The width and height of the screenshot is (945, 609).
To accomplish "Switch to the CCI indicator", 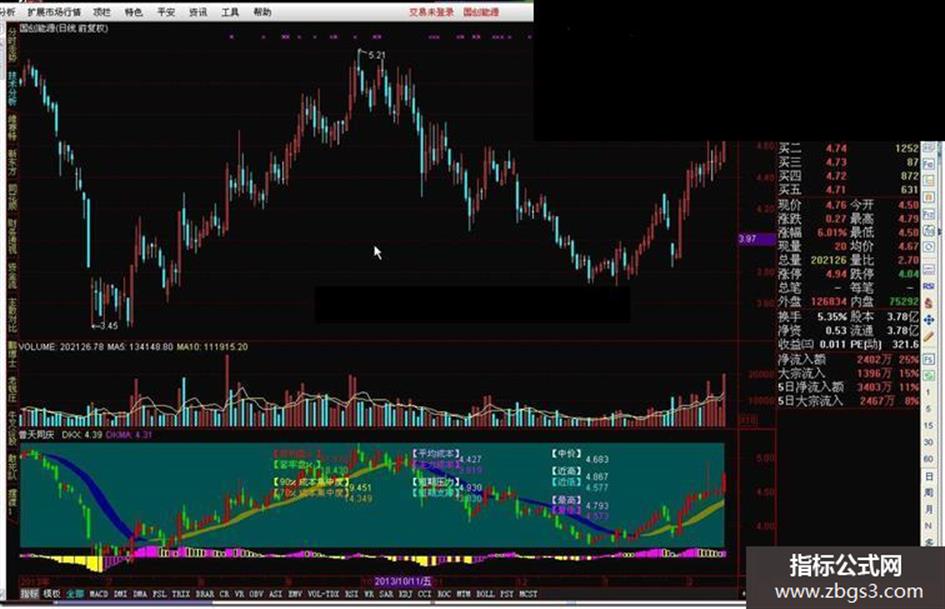I will pos(425,594).
